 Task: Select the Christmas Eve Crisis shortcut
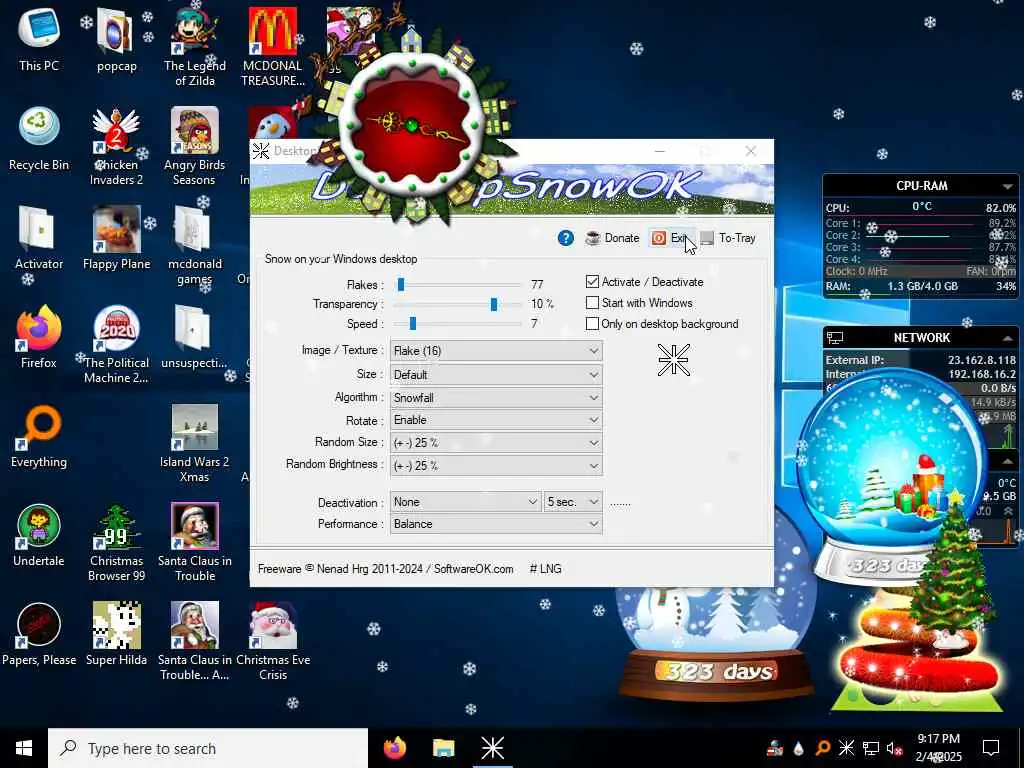[273, 642]
